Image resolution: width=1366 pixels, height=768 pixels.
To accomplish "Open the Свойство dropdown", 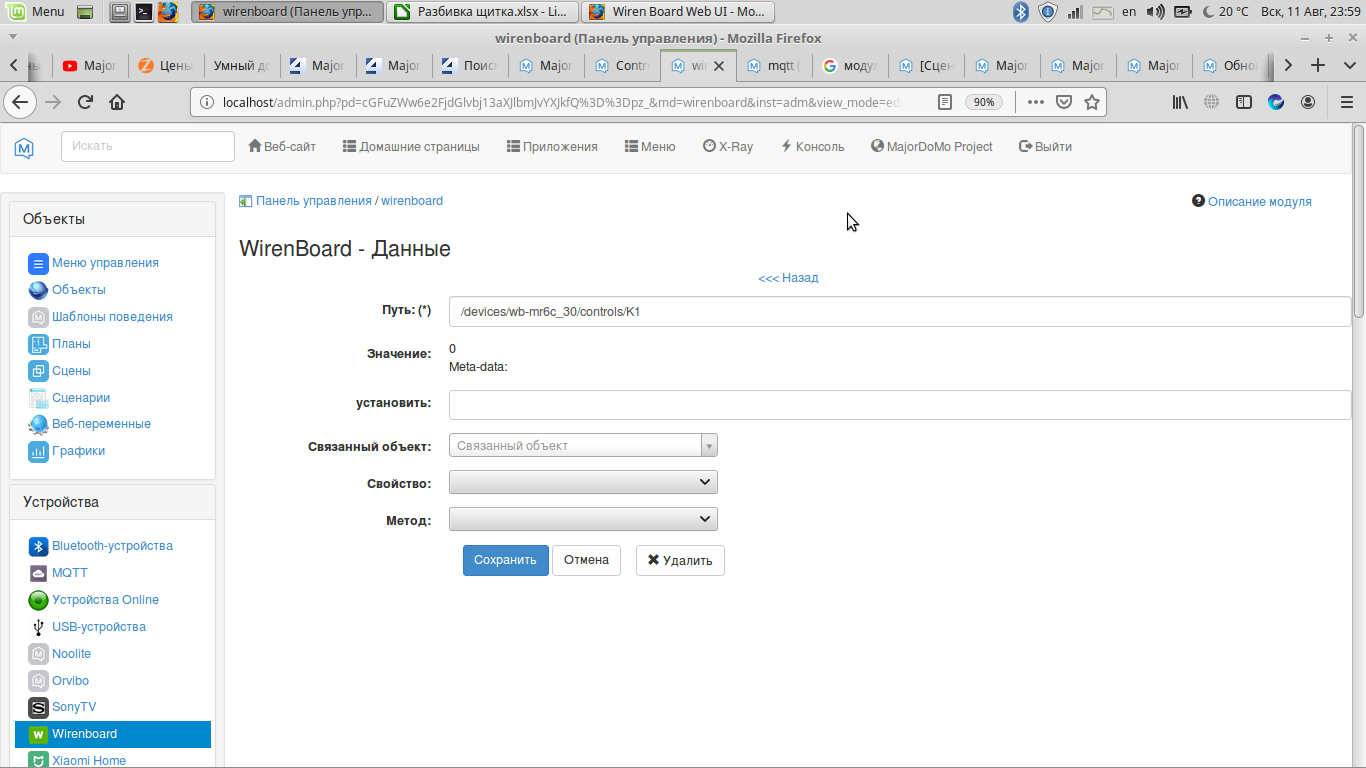I will click(583, 483).
